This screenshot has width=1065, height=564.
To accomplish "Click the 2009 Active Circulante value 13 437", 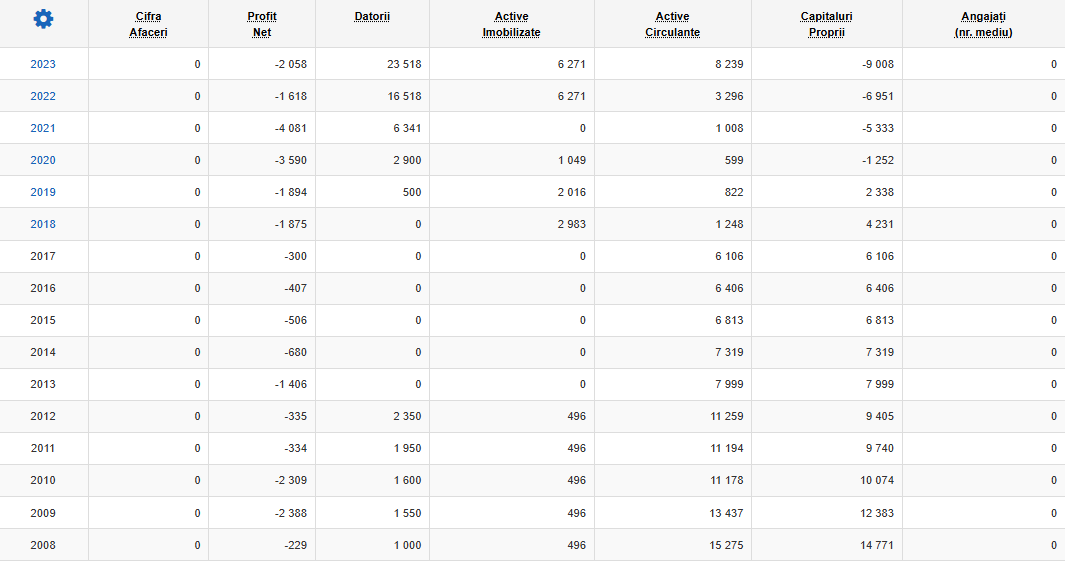I will click(726, 513).
